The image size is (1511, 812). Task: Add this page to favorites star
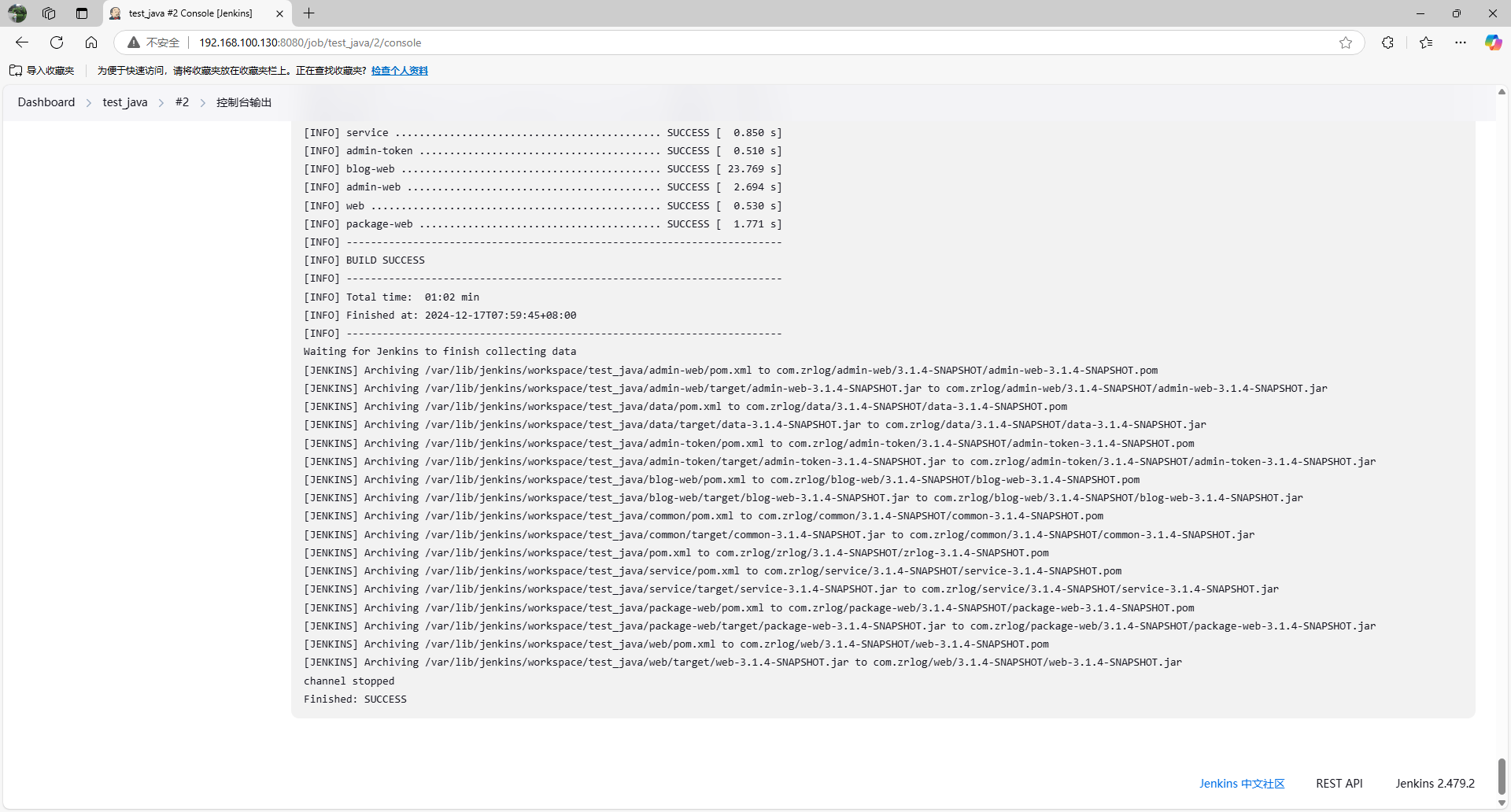[1346, 42]
